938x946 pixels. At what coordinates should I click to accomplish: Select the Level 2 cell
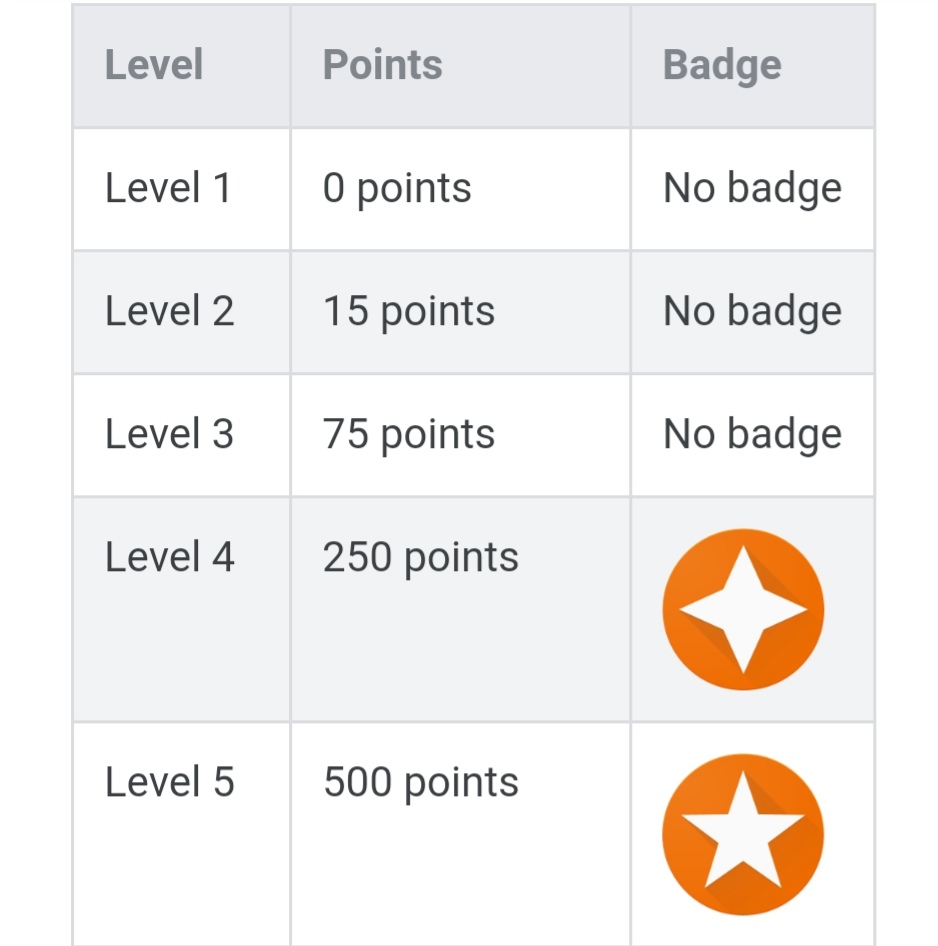click(181, 312)
